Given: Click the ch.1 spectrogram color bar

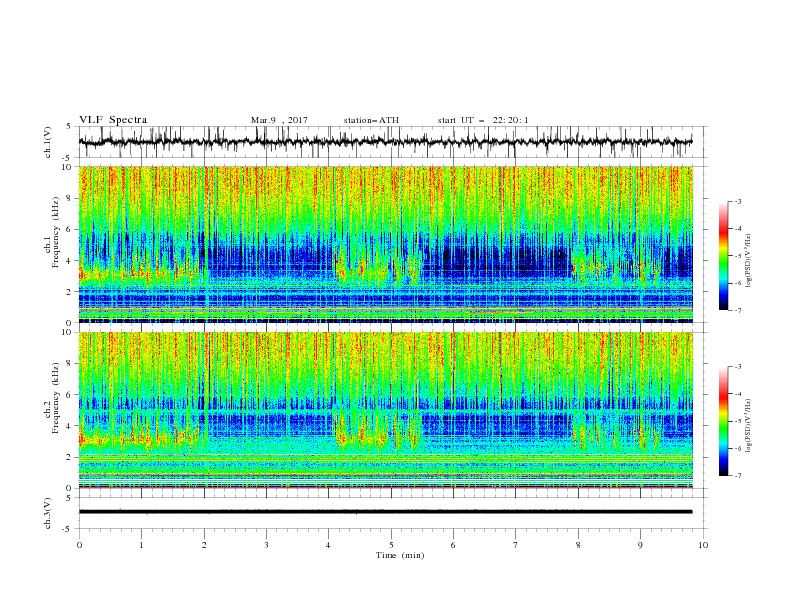Looking at the screenshot, I should [723, 256].
